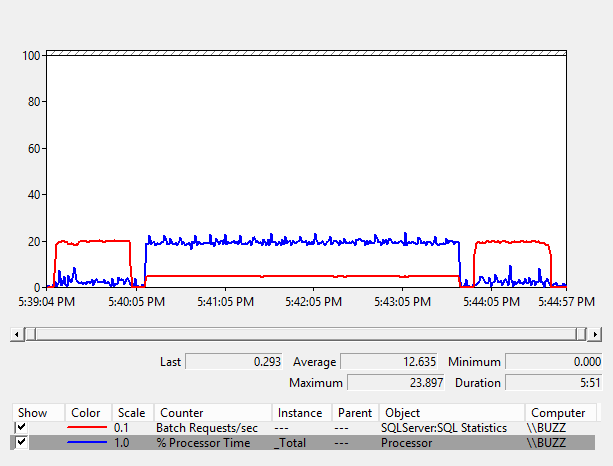Sort by the Show column header
This screenshot has width=613, height=466.
point(38,412)
